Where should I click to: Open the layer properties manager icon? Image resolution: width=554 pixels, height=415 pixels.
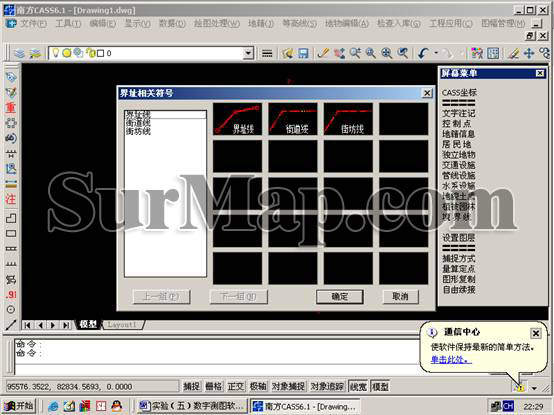click(20, 54)
